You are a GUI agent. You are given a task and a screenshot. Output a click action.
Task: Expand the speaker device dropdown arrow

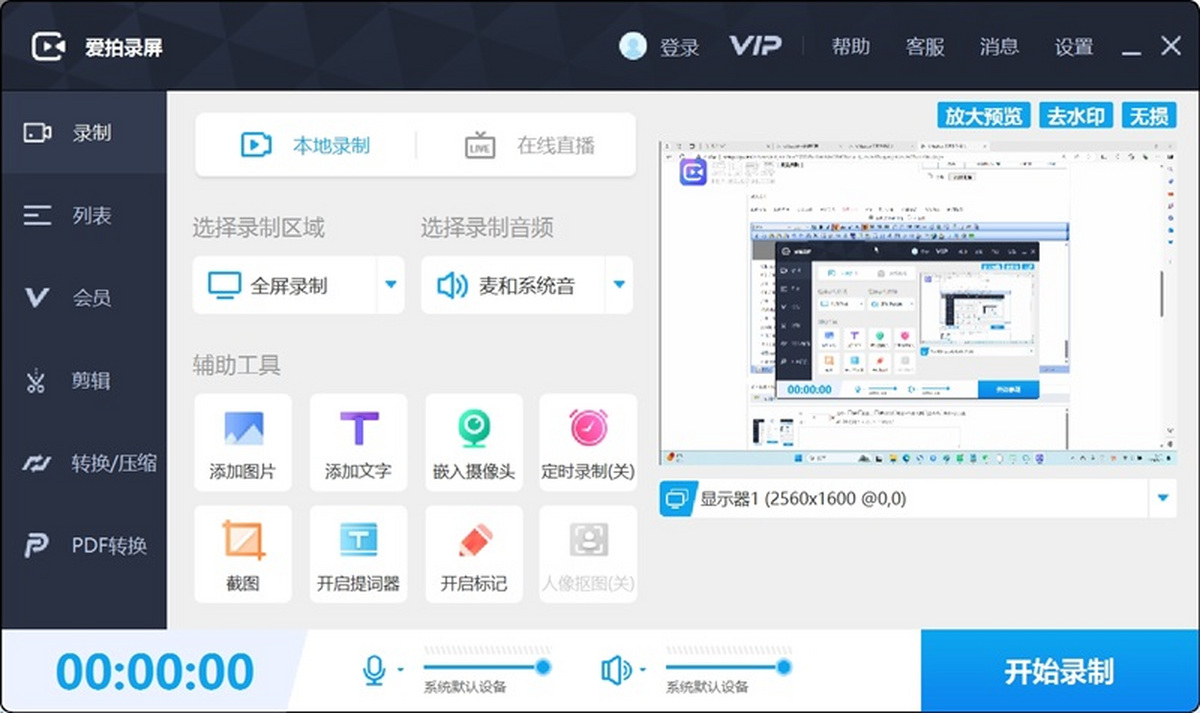pyautogui.click(x=643, y=670)
